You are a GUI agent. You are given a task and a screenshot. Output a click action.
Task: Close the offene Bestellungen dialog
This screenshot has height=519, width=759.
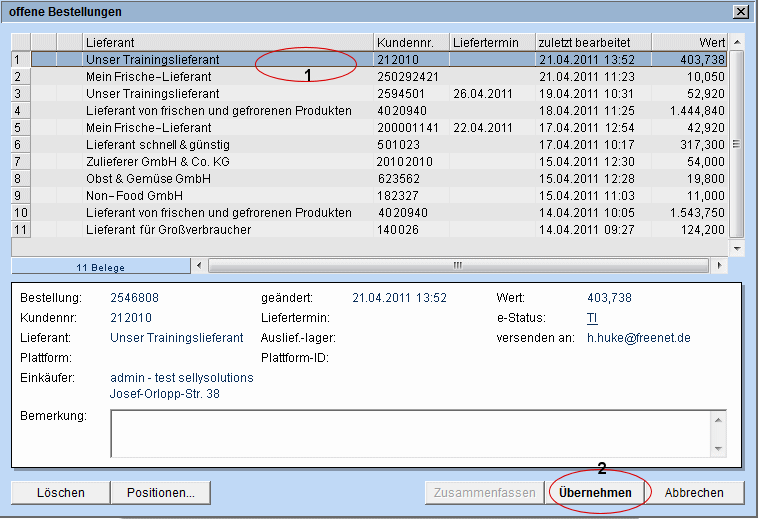pos(740,12)
